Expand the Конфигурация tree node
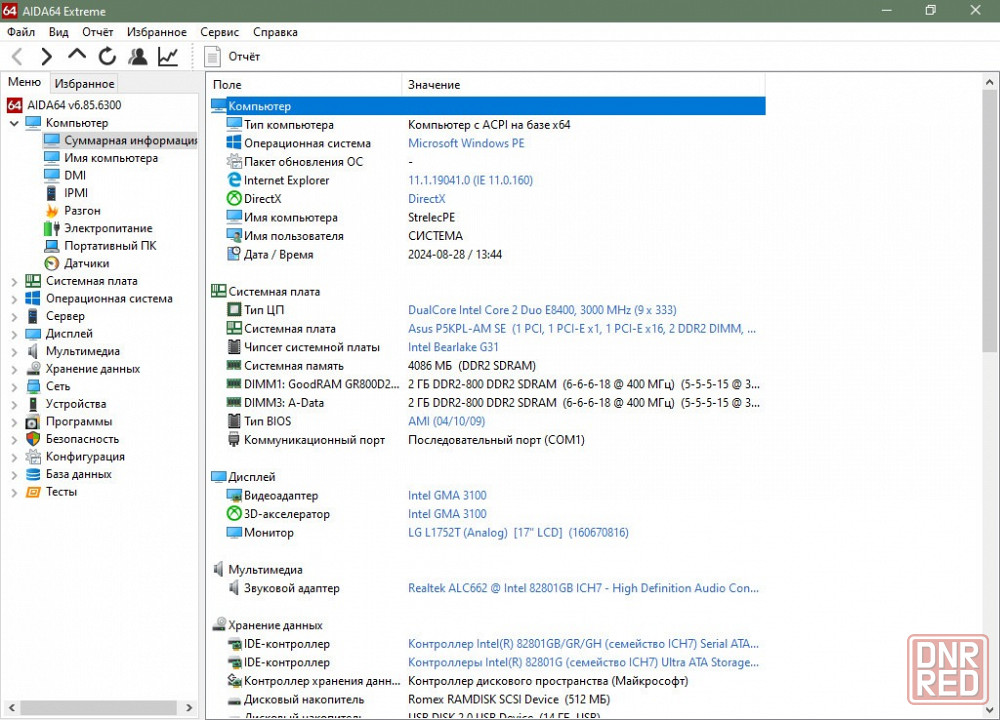Viewport: 1000px width, 720px height. tap(14, 457)
